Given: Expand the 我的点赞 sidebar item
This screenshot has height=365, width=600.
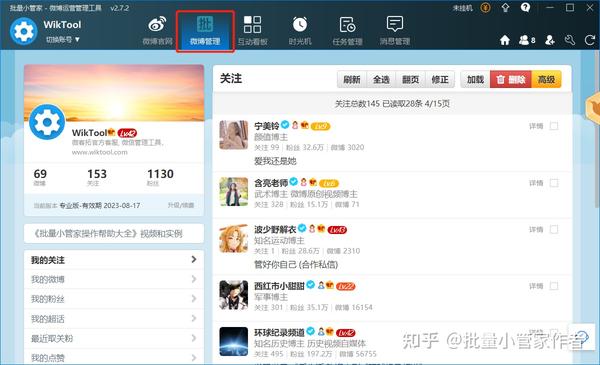Looking at the screenshot, I should (114, 357).
